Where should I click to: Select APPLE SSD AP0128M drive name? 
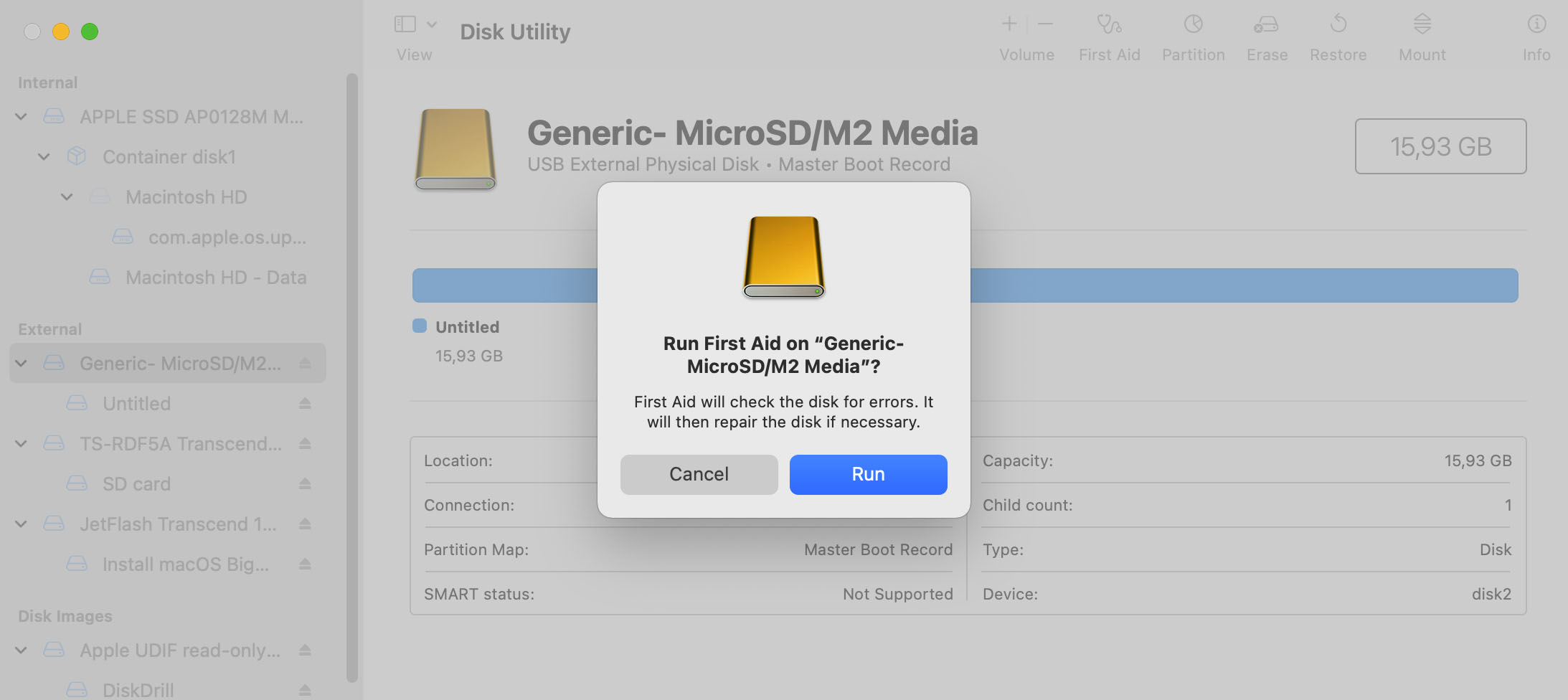point(192,116)
